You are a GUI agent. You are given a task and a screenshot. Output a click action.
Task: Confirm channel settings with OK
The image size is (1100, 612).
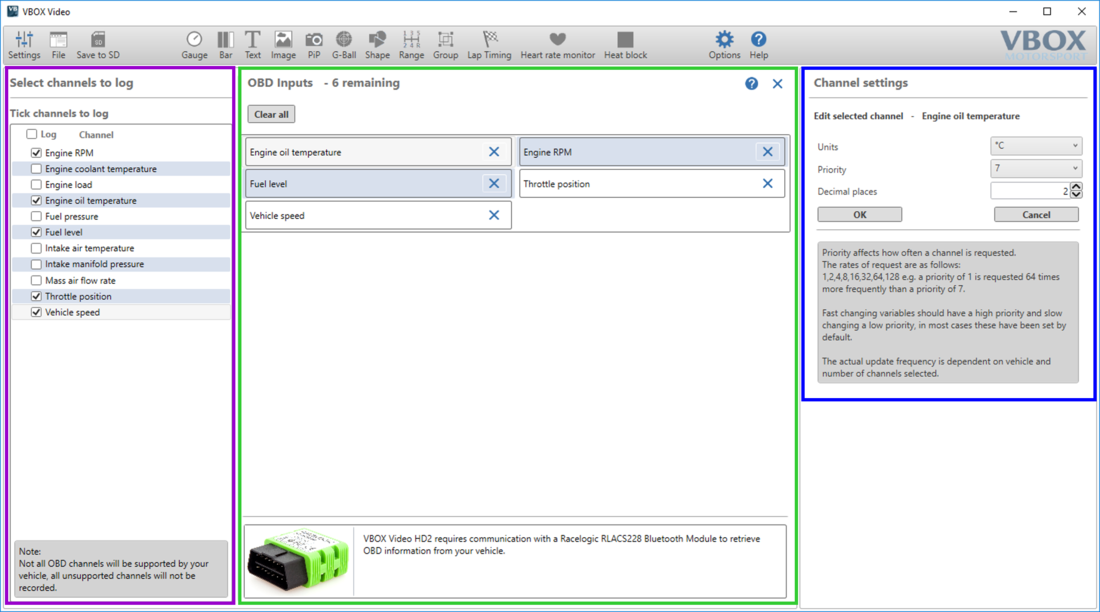coord(859,215)
